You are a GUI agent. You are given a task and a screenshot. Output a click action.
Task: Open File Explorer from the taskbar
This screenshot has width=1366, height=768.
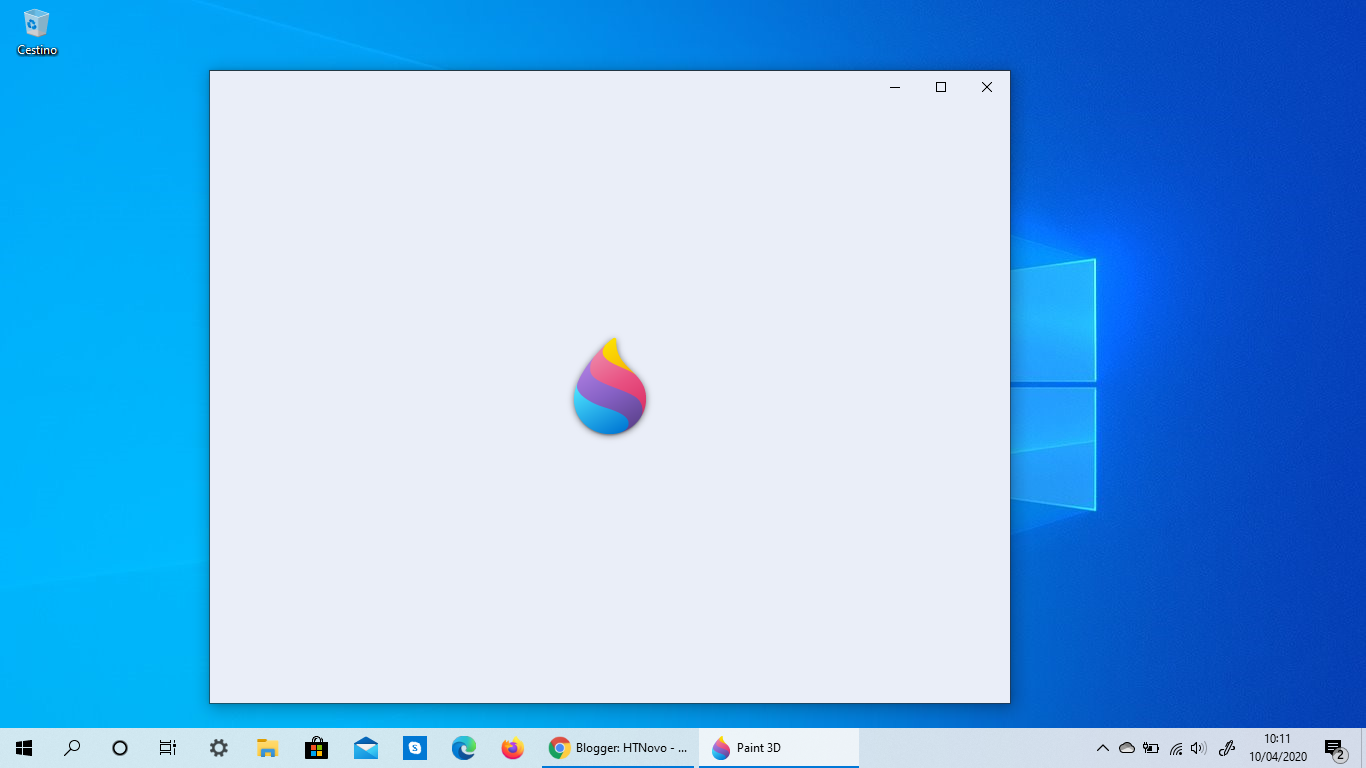pos(267,748)
